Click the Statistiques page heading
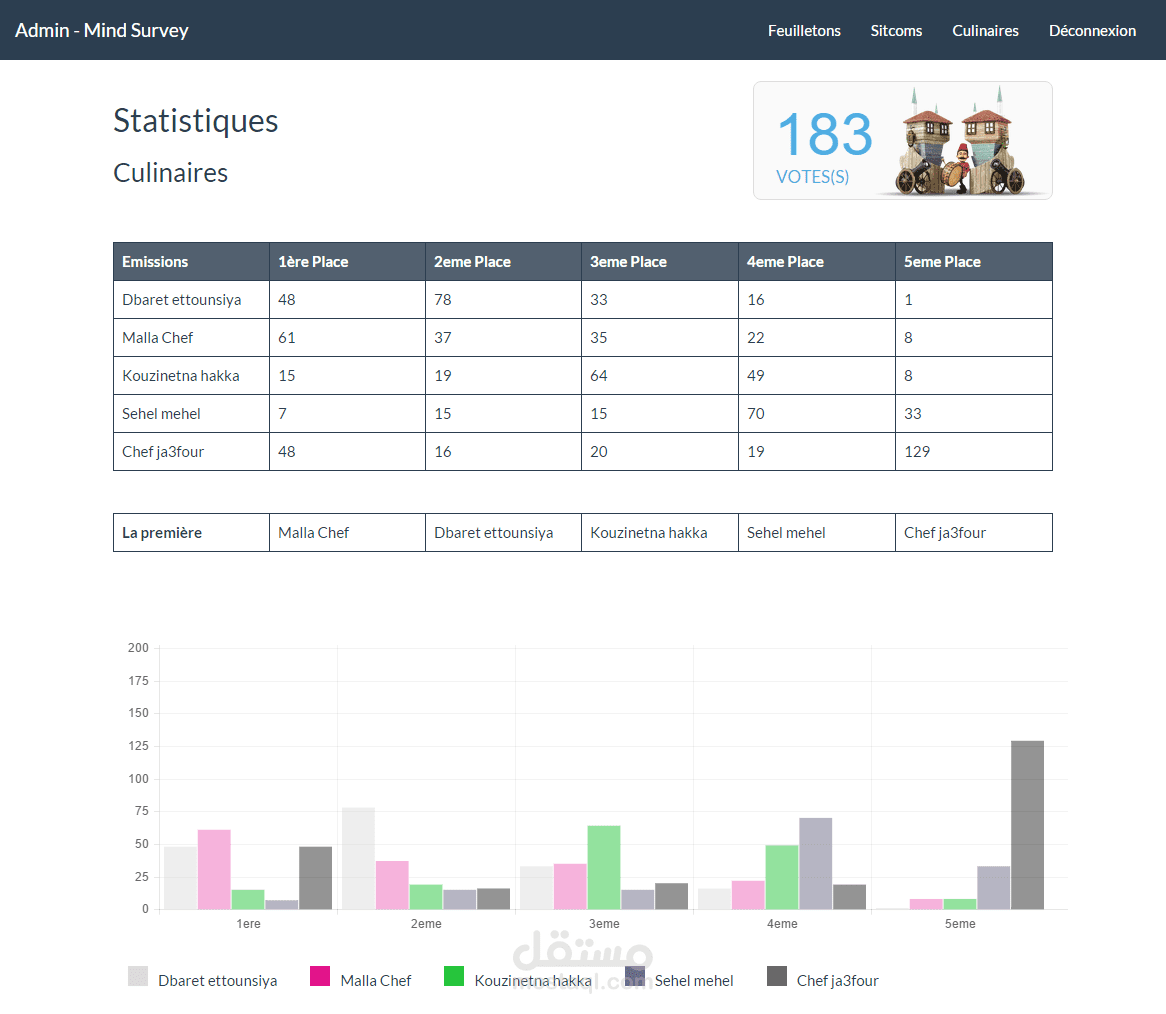Viewport: 1166px width, 1014px height. coord(196,120)
